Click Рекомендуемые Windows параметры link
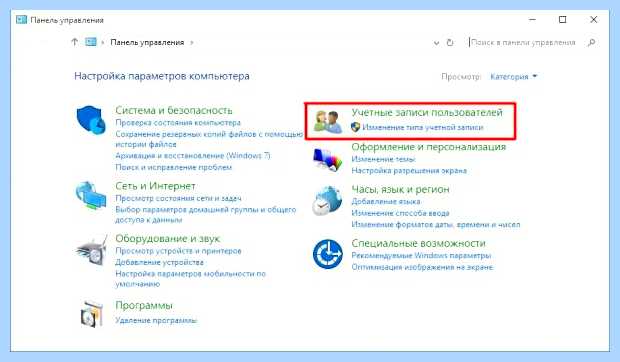 [x=421, y=256]
